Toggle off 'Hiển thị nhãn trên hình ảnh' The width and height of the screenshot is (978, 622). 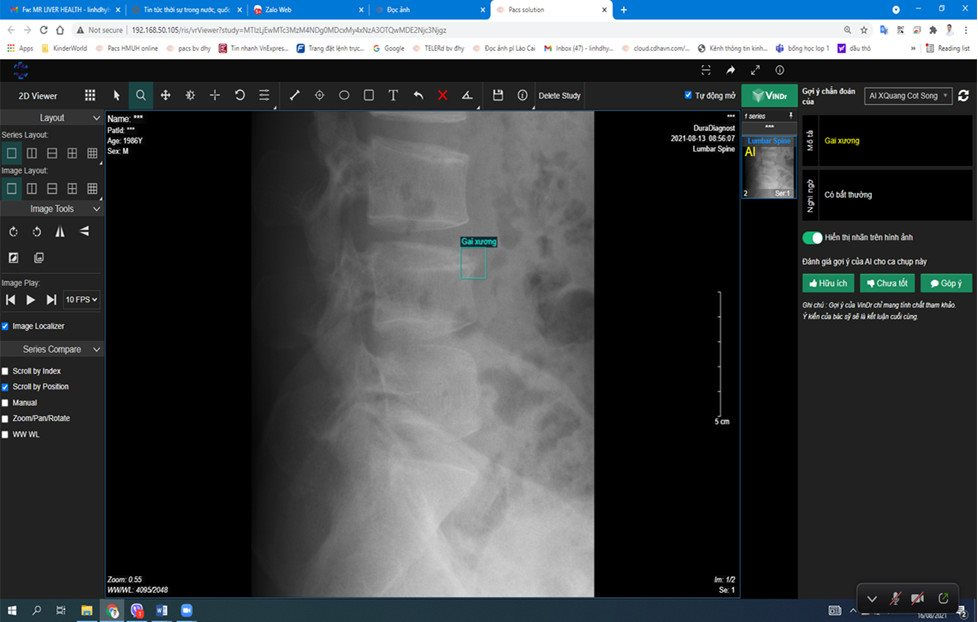(812, 238)
